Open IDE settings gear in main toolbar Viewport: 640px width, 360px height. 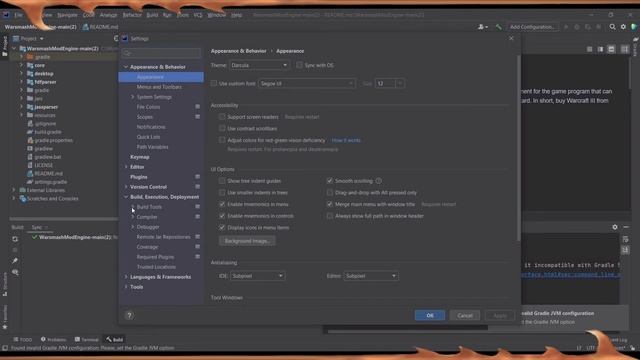(x=623, y=27)
